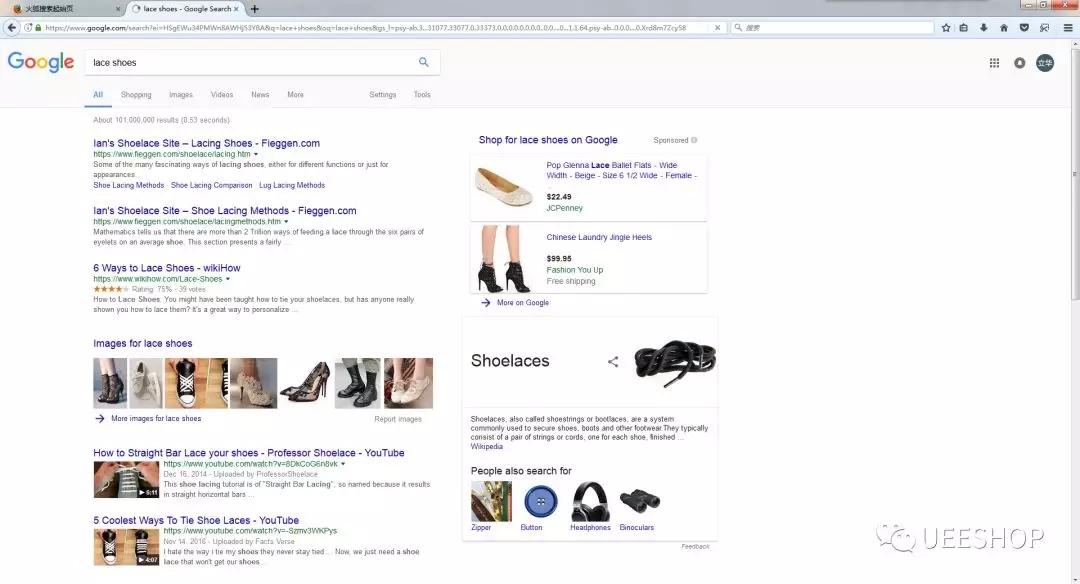Expand dropdown arrow beside lacingmethods.htm URL

[286, 222]
